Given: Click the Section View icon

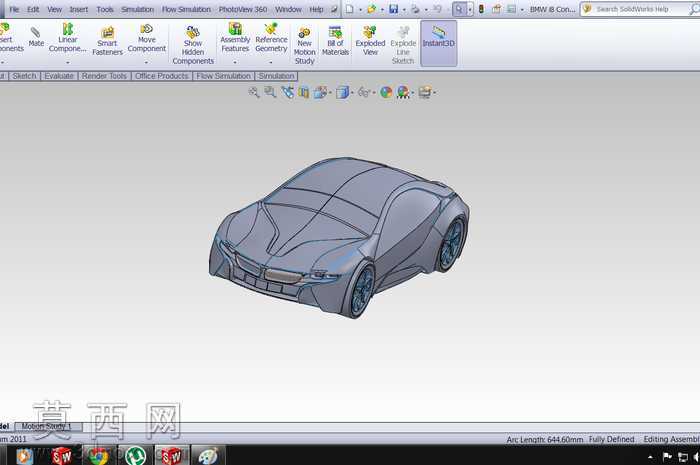Looking at the screenshot, I should [x=304, y=92].
